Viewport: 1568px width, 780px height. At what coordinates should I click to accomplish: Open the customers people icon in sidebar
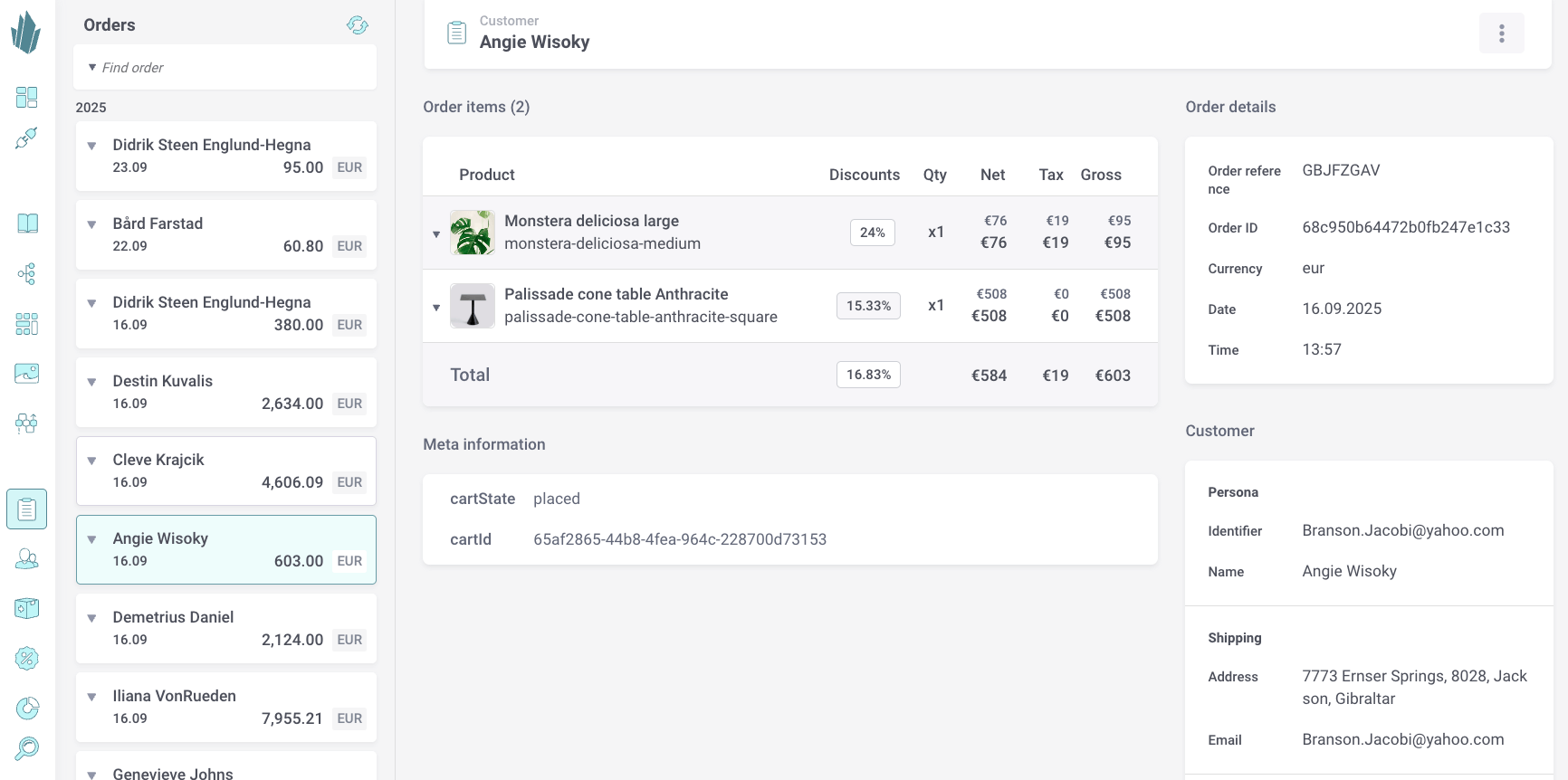[x=27, y=559]
